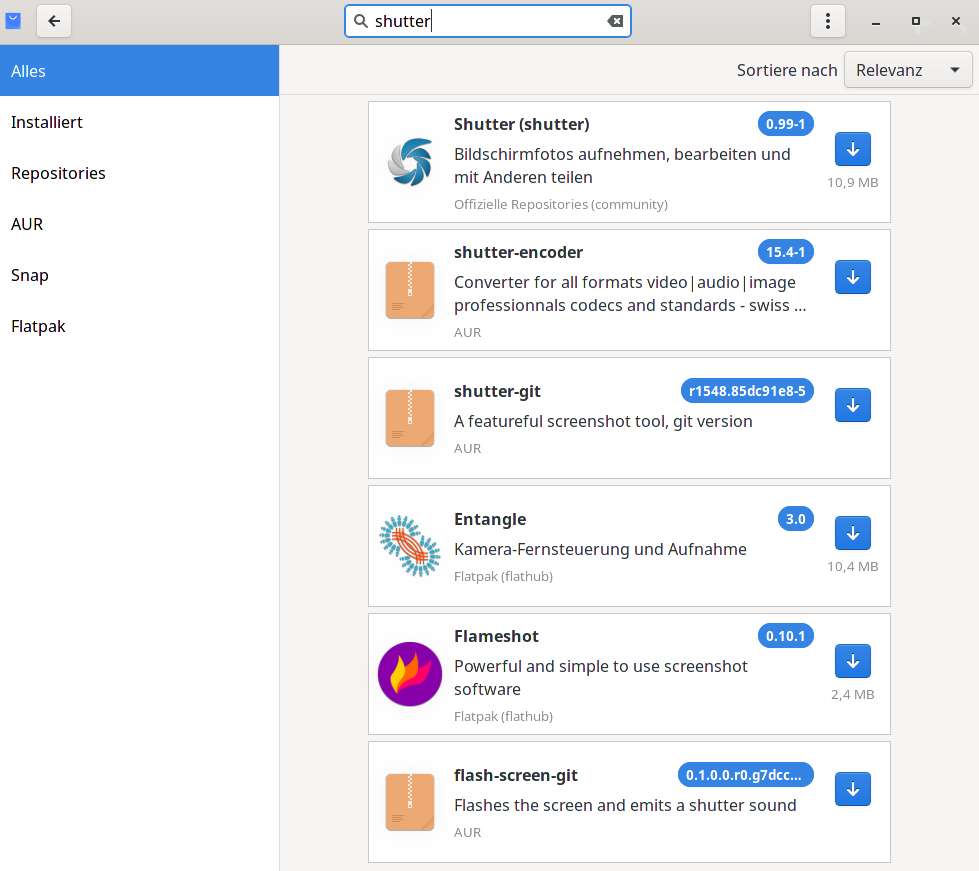Install Entangle using the download arrow
Screen dimensions: 979x871
coord(852,533)
